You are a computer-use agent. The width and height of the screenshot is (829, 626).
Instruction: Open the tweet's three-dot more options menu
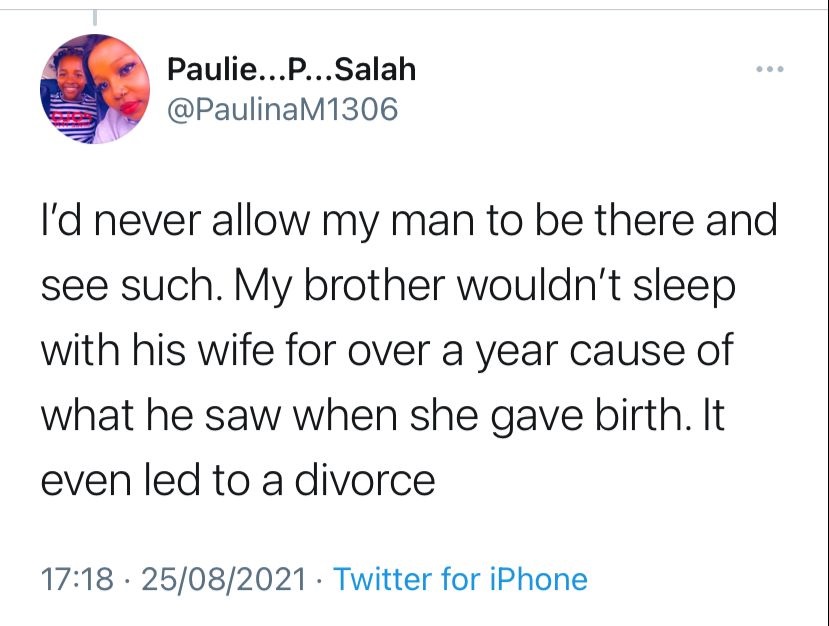[768, 70]
